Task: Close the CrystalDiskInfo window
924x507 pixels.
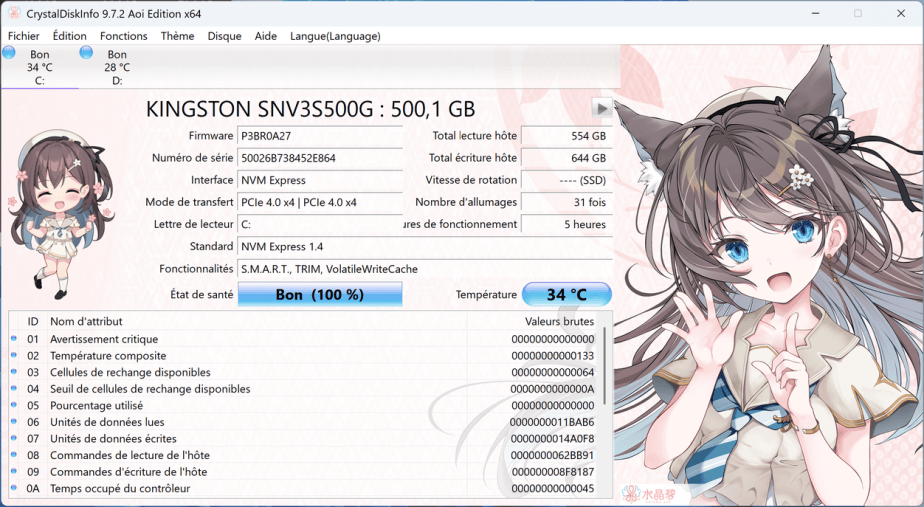Action: click(x=901, y=13)
